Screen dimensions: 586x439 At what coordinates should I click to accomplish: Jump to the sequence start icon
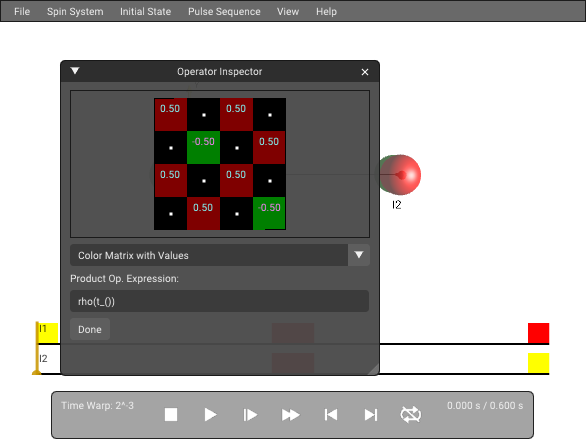[x=331, y=415]
